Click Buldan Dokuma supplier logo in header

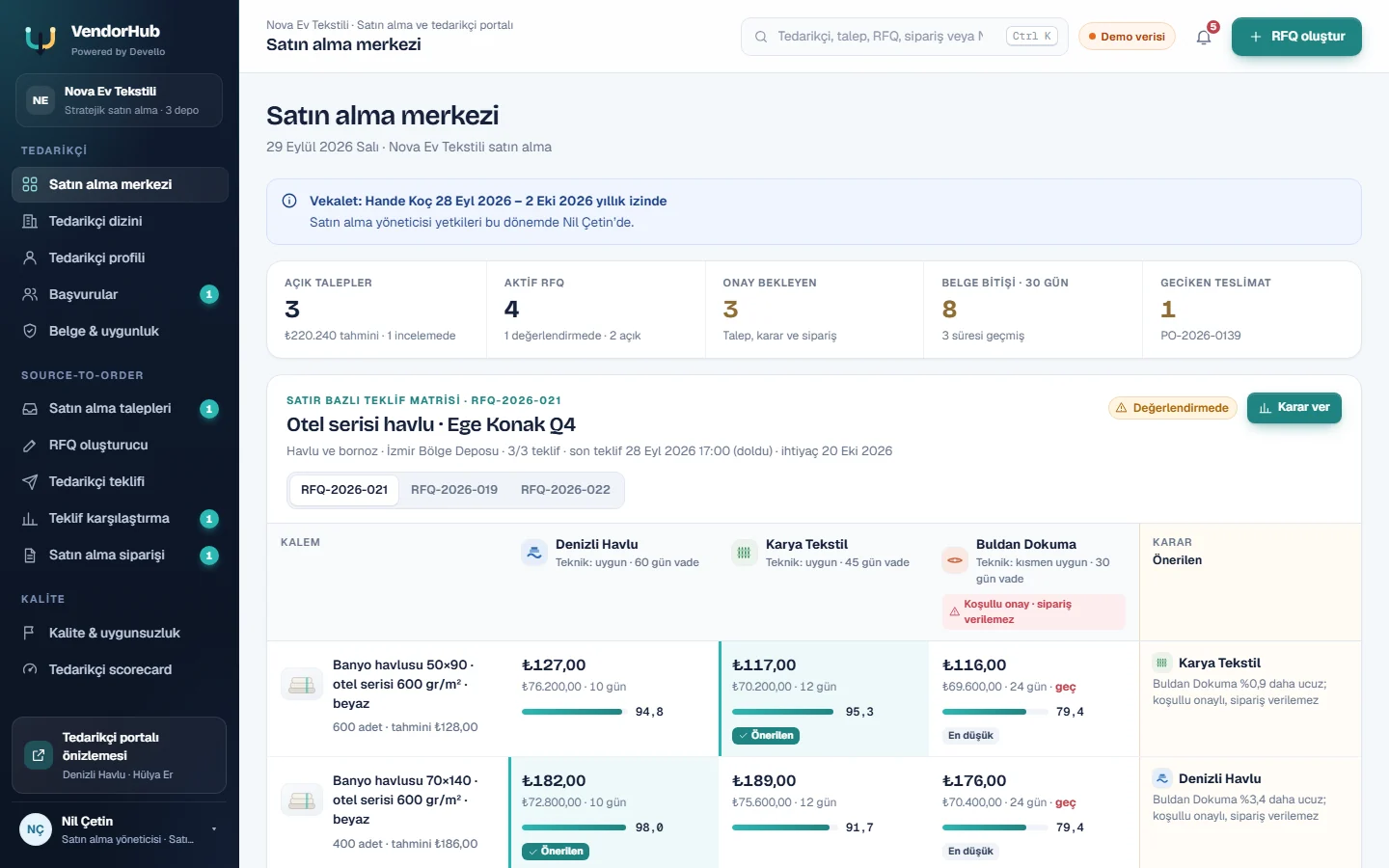[x=954, y=559]
